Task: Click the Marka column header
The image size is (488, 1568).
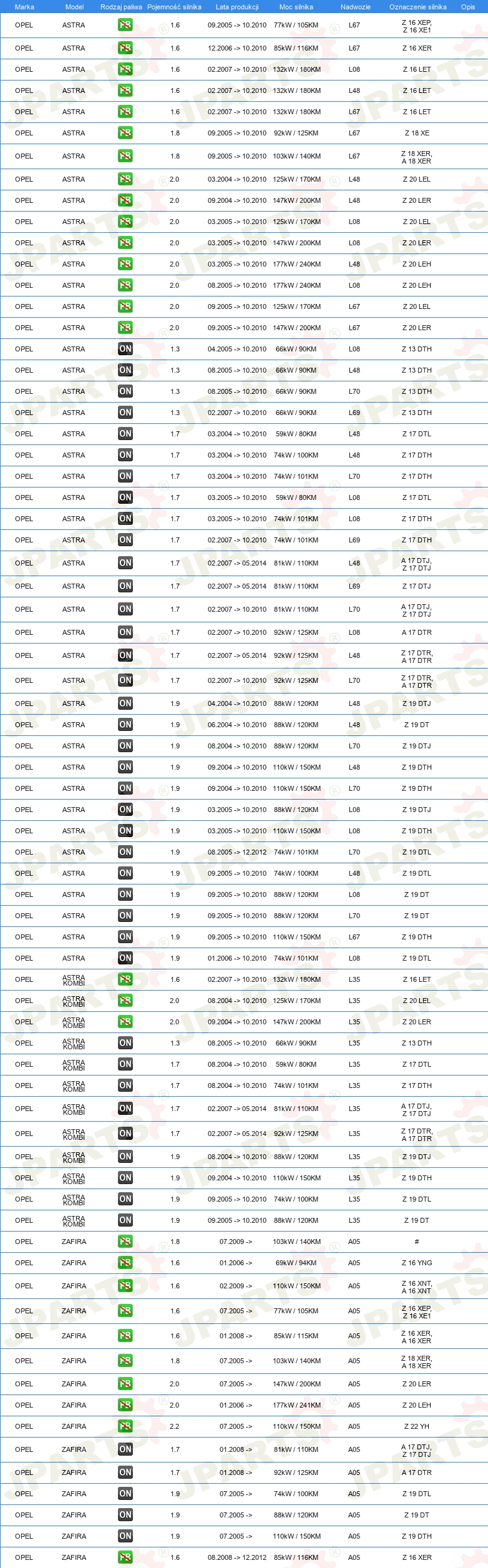Action: (x=24, y=7)
